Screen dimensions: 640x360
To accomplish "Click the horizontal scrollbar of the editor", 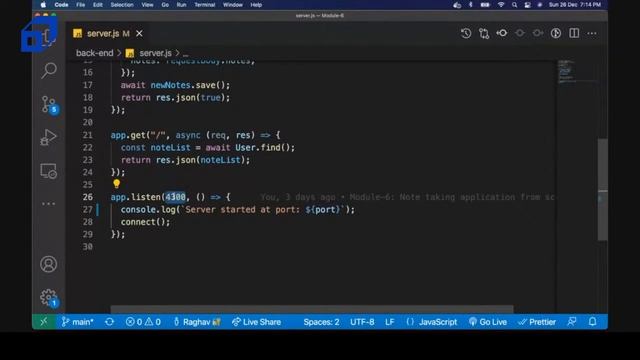I will [x=312, y=309].
